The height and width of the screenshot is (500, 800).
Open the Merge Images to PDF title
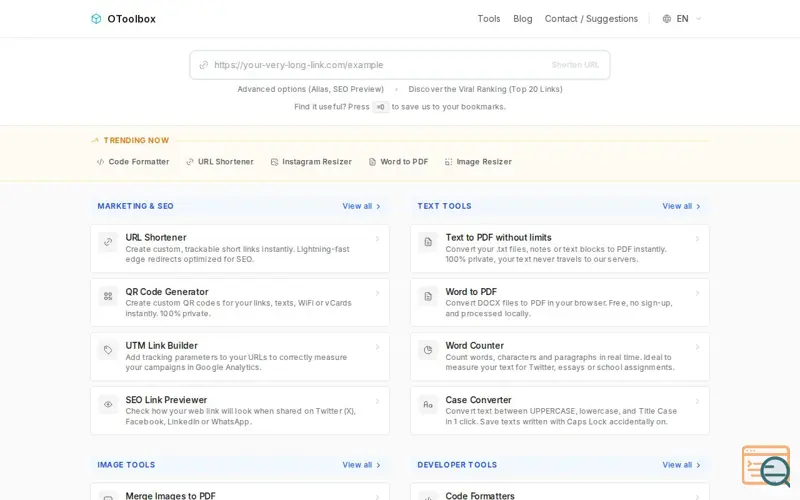[x=170, y=495]
